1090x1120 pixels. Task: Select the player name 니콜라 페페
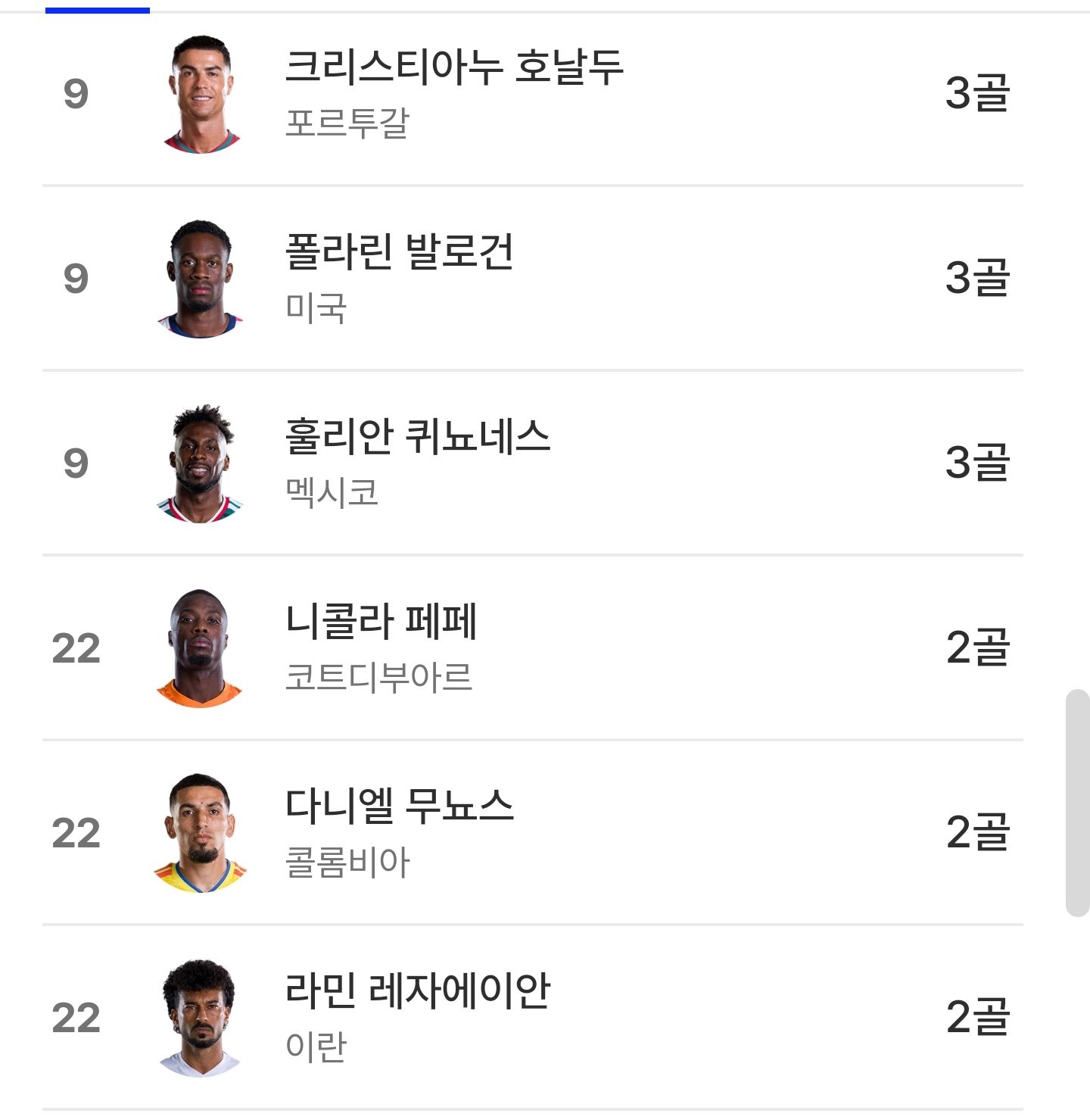click(x=381, y=621)
